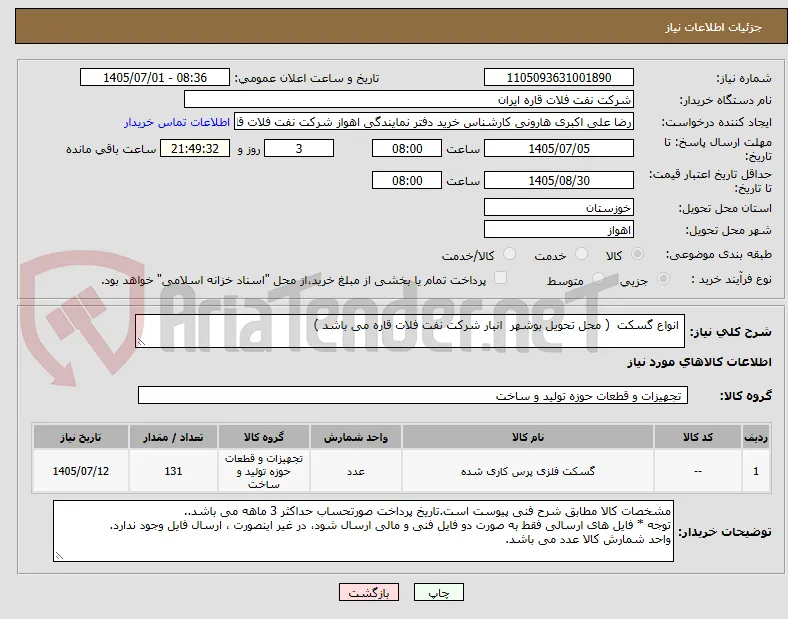
Task: Click the واحد شمارش column header
Action: (x=356, y=437)
